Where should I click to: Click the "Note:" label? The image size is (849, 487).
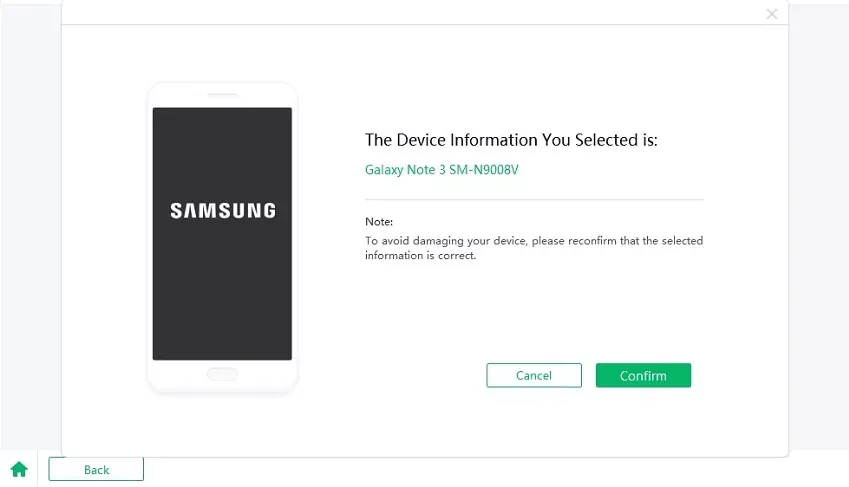click(x=379, y=221)
